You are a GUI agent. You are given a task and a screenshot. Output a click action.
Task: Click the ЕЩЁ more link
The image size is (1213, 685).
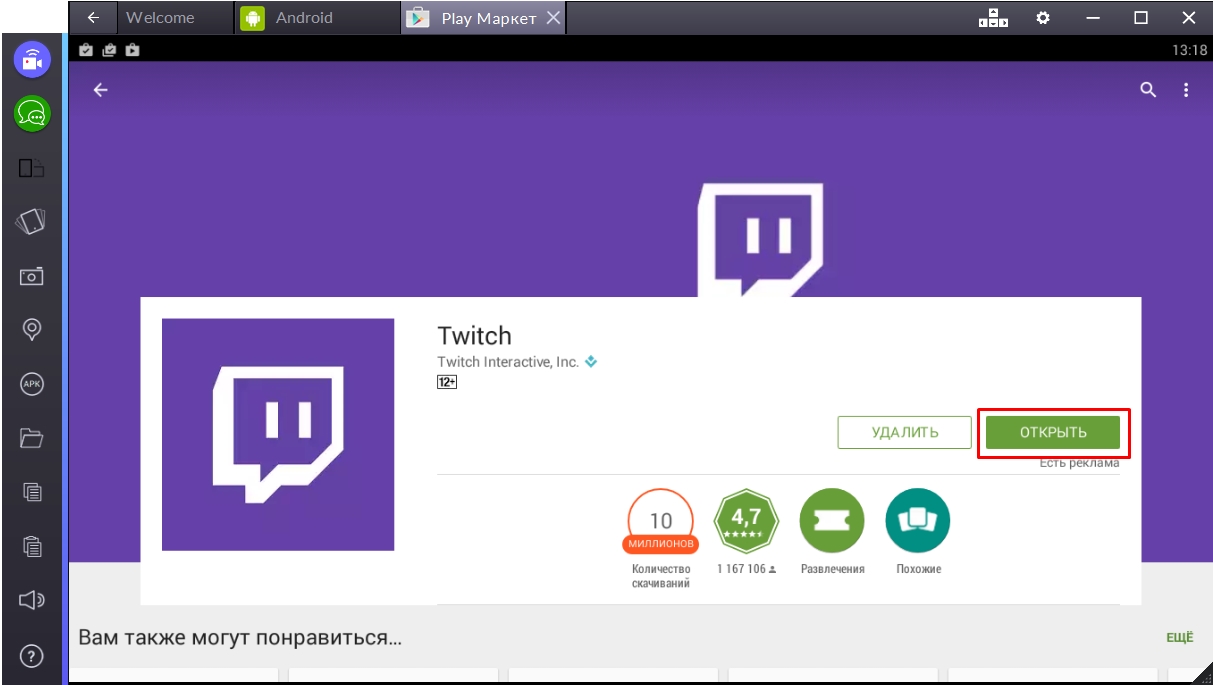click(x=1180, y=637)
